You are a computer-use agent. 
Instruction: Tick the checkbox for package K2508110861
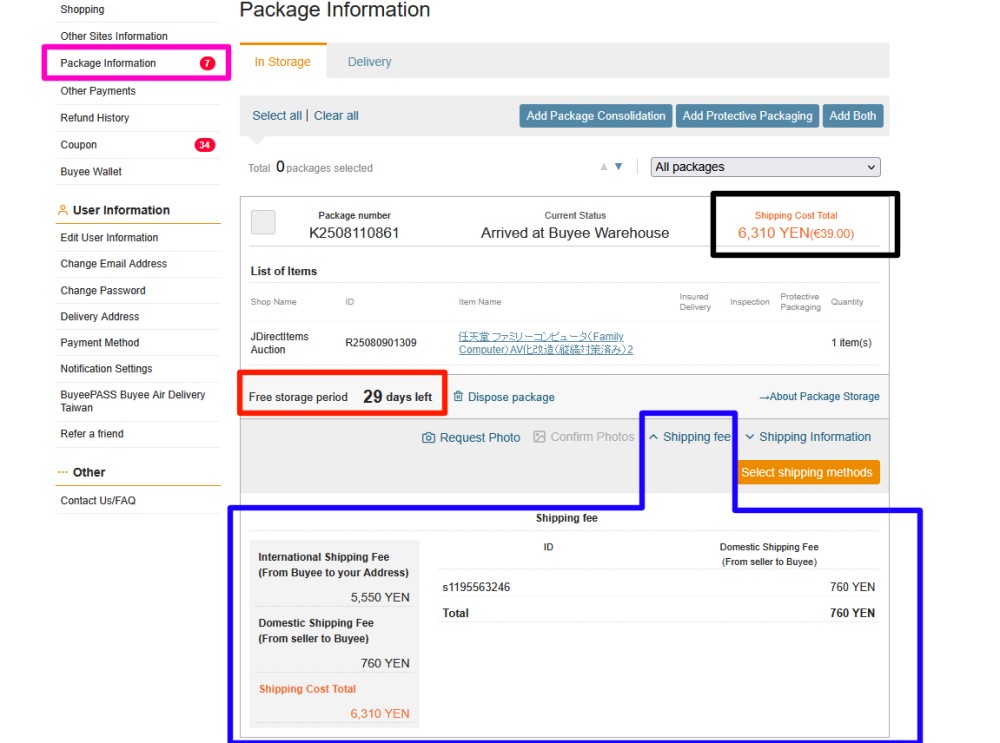pyautogui.click(x=263, y=223)
